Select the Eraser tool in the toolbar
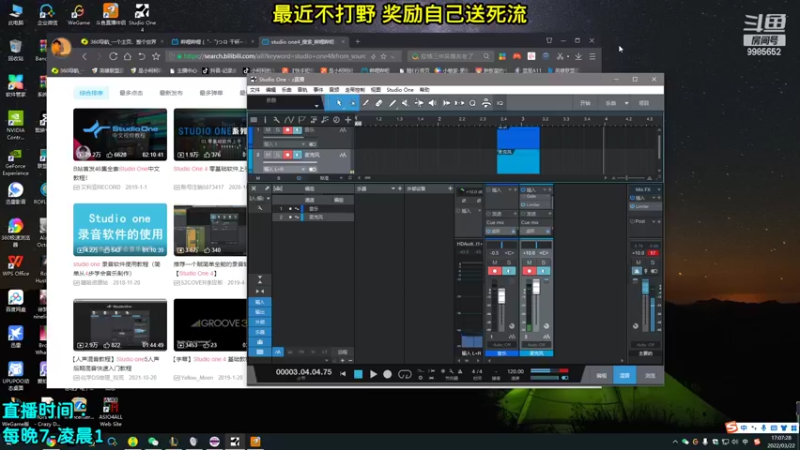 pyautogui.click(x=379, y=103)
